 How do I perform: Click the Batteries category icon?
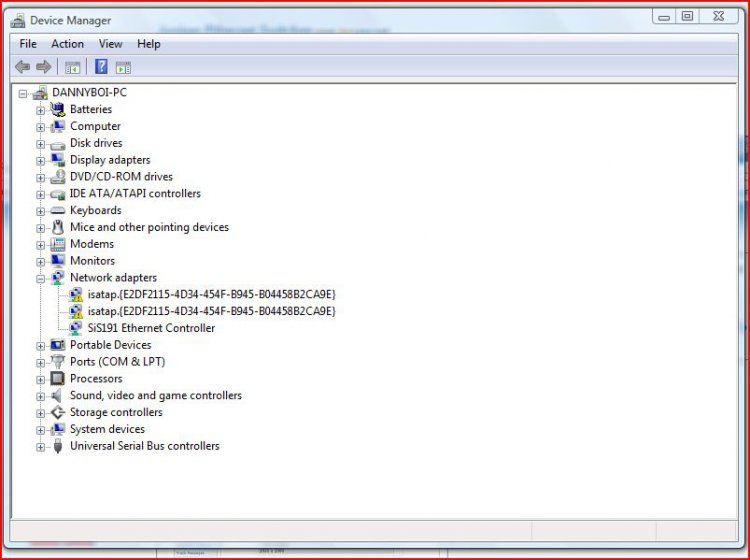(x=58, y=110)
